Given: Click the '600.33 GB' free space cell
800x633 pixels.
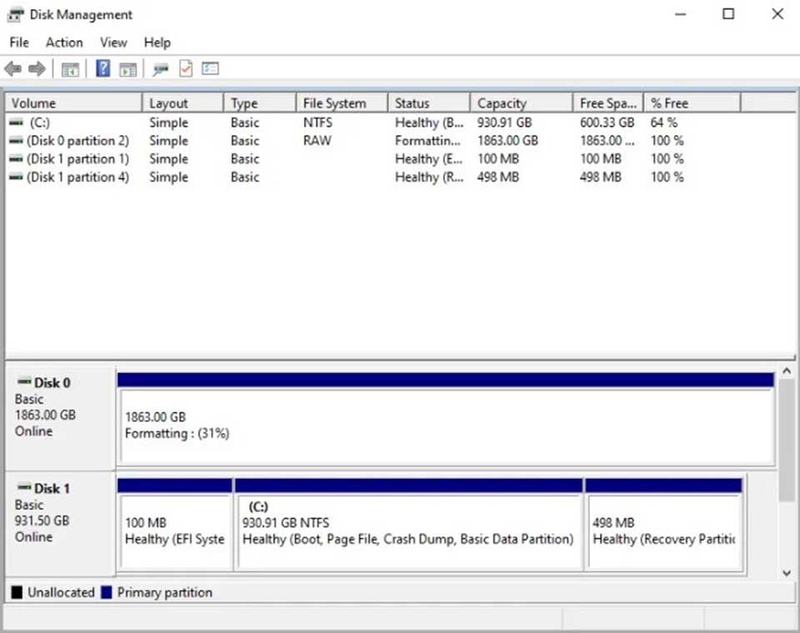Looking at the screenshot, I should (x=607, y=122).
